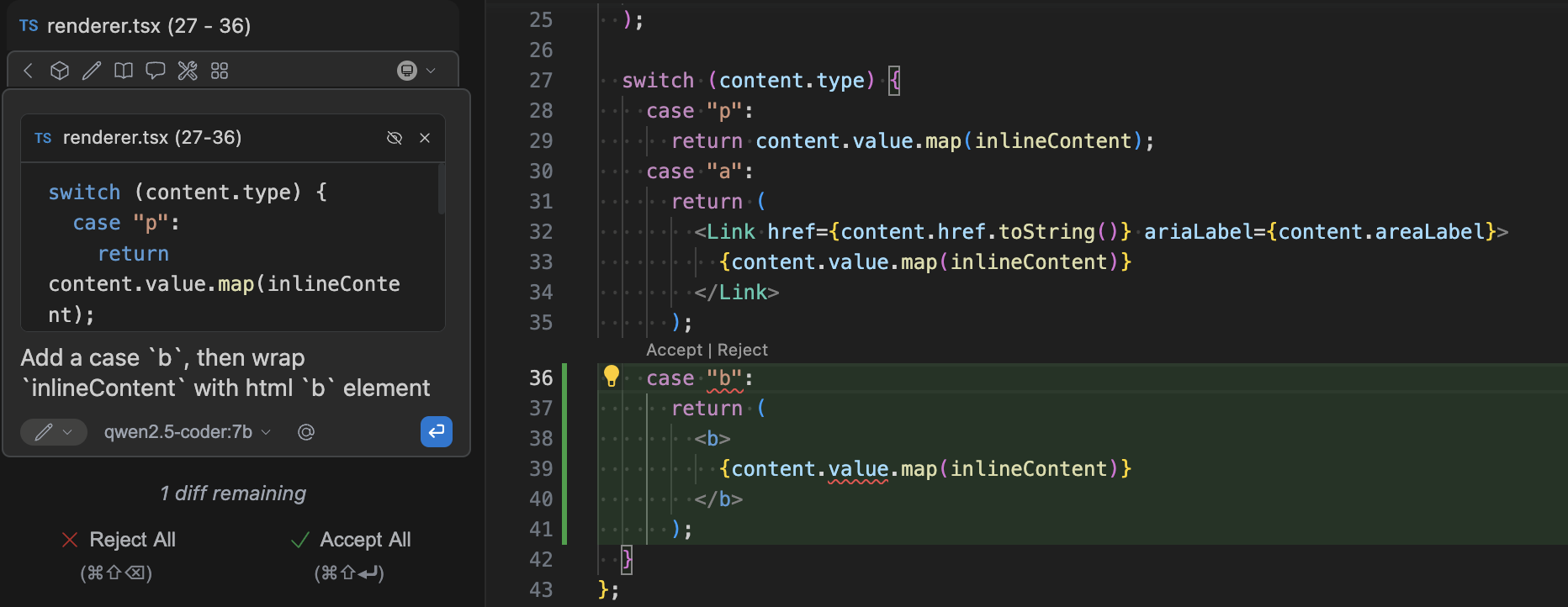Image resolution: width=1568 pixels, height=607 pixels.
Task: Click the back arrow in the assistant toolbar
Action: 29,71
